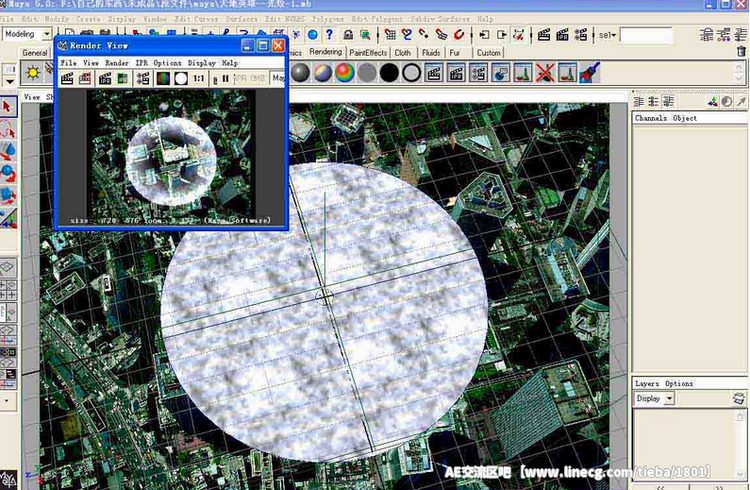Open render globals on status line

tap(581, 34)
